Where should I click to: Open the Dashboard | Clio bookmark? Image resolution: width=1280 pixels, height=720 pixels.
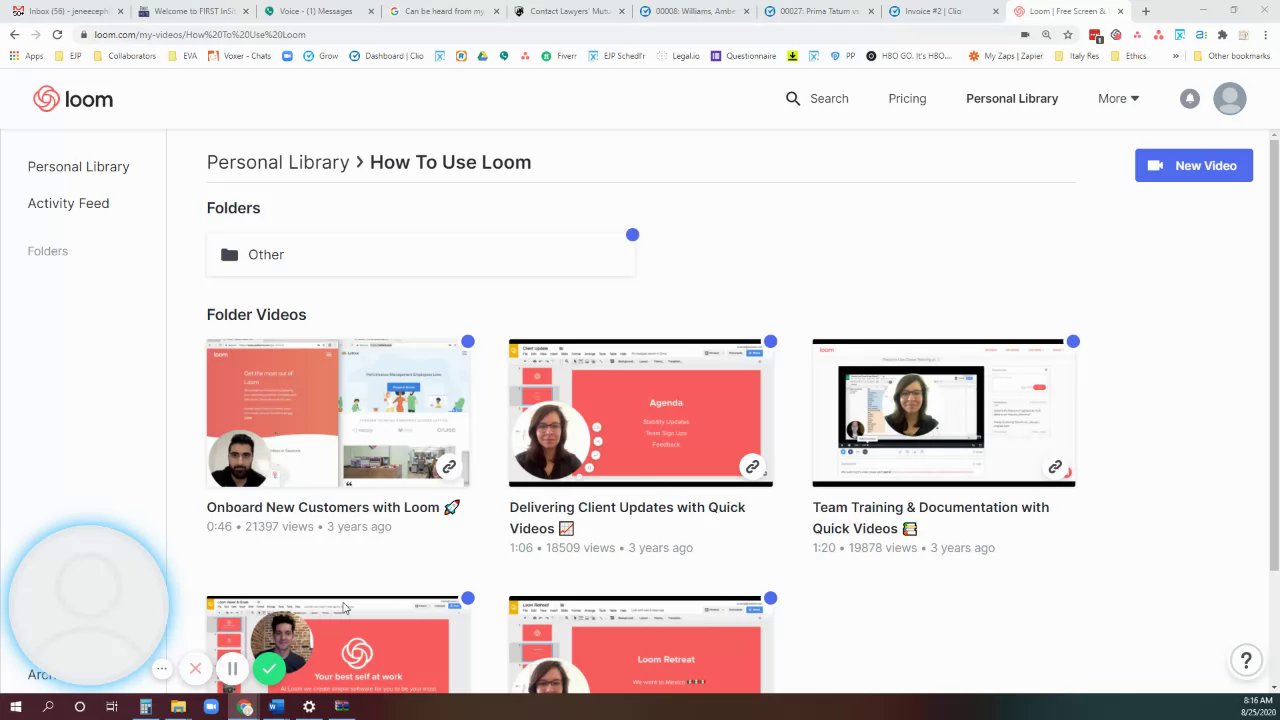[386, 56]
